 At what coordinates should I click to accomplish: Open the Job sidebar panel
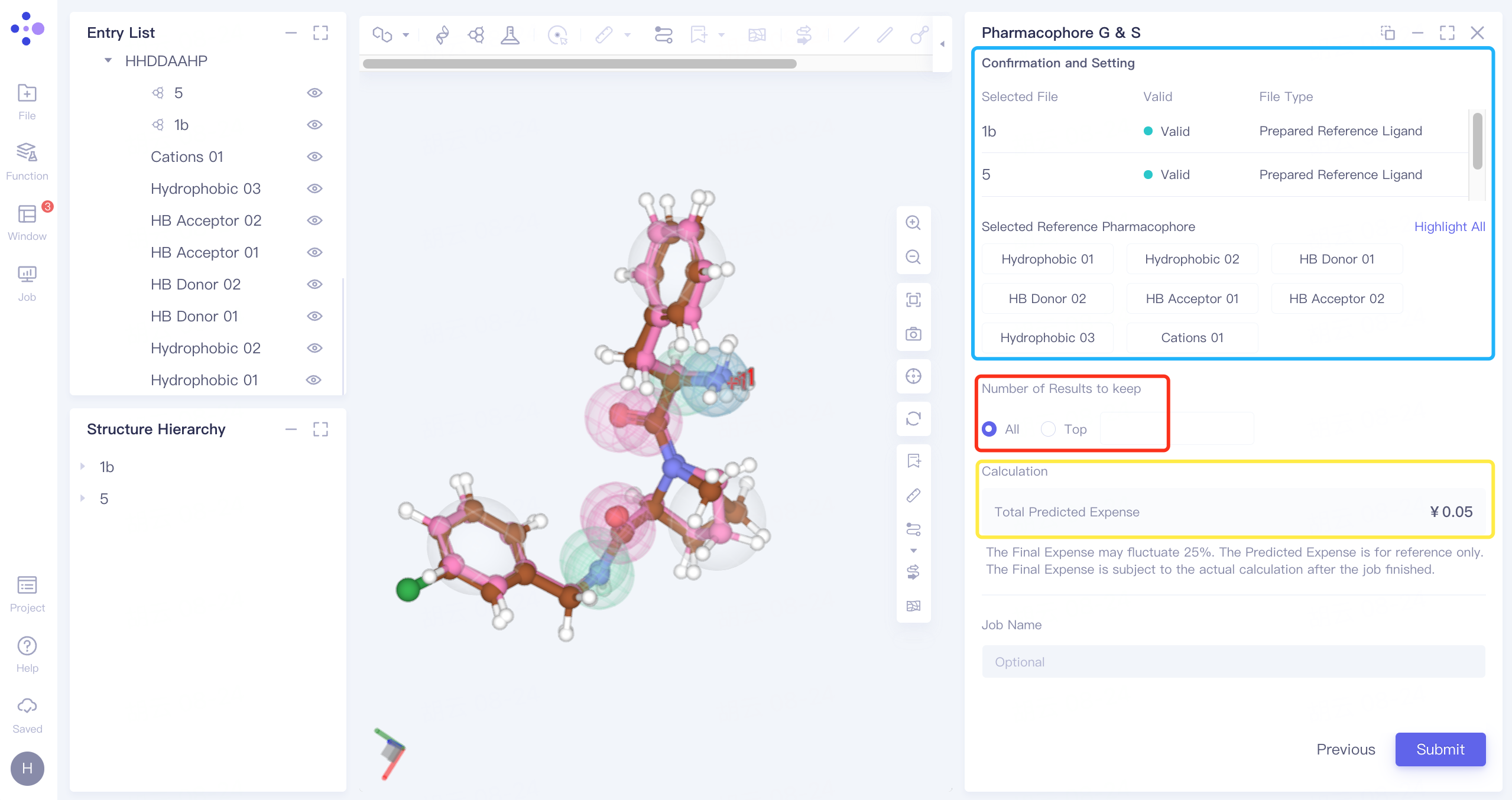pyautogui.click(x=27, y=283)
